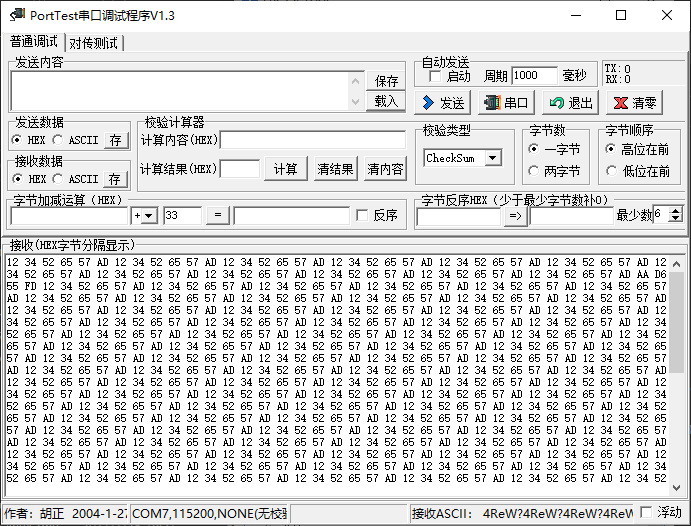Click the 存 button in 接收数据 group

pyautogui.click(x=116, y=179)
